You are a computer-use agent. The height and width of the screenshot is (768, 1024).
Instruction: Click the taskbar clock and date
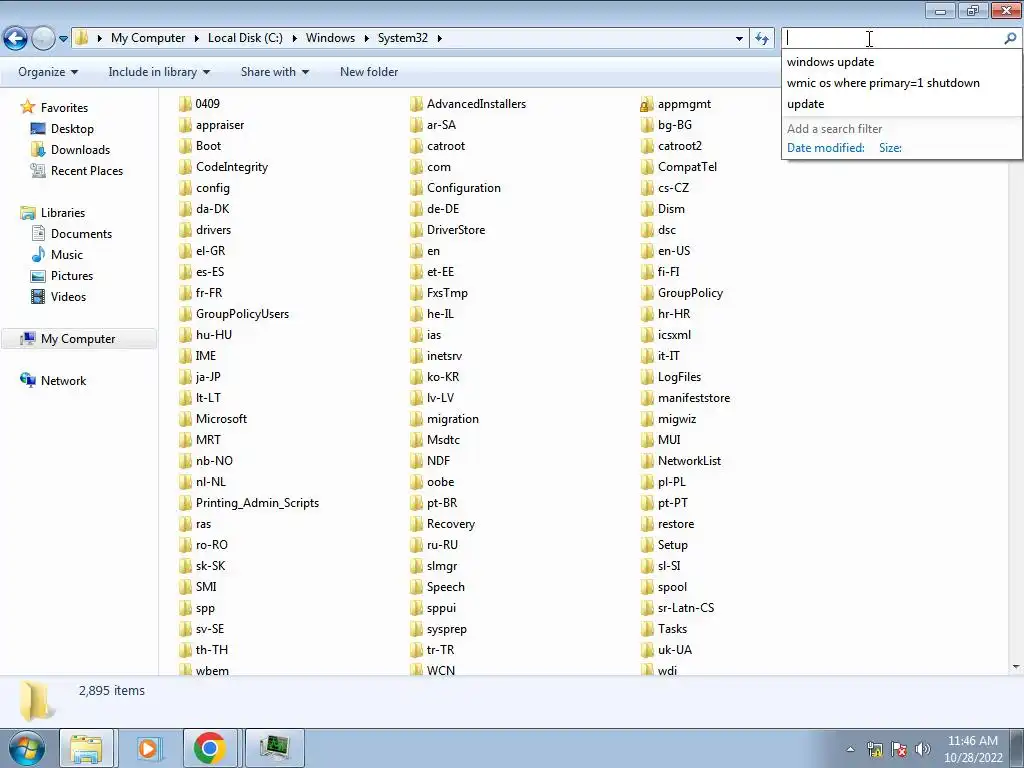click(x=972, y=748)
